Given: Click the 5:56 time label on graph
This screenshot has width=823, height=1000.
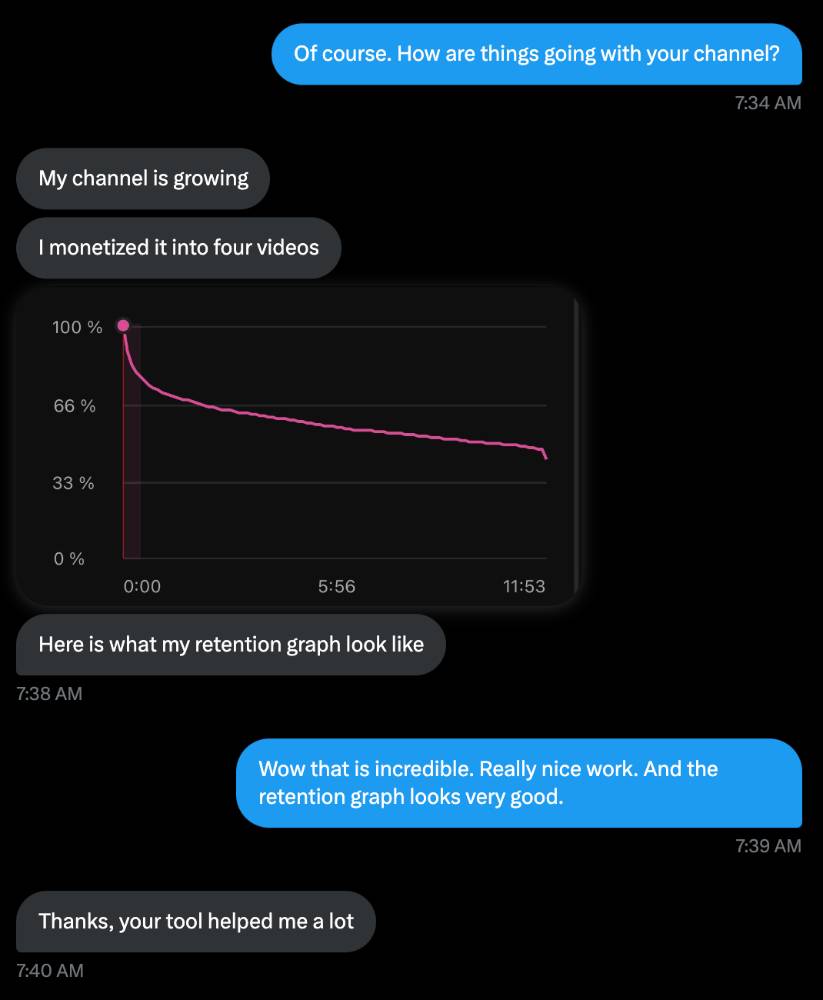Looking at the screenshot, I should 336,587.
